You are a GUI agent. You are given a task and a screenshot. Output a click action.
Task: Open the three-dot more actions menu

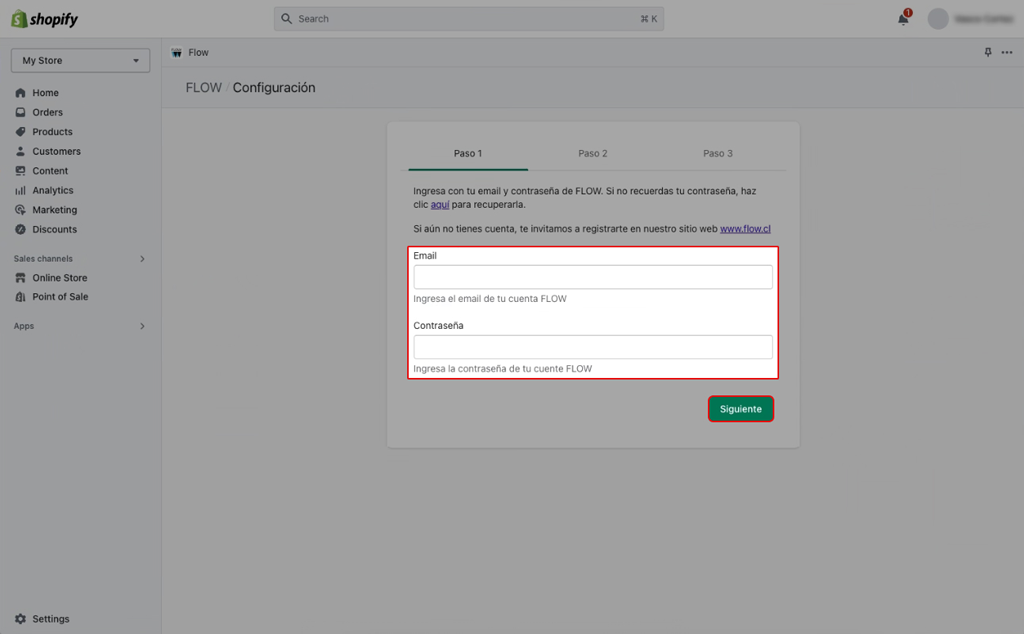(x=1007, y=52)
